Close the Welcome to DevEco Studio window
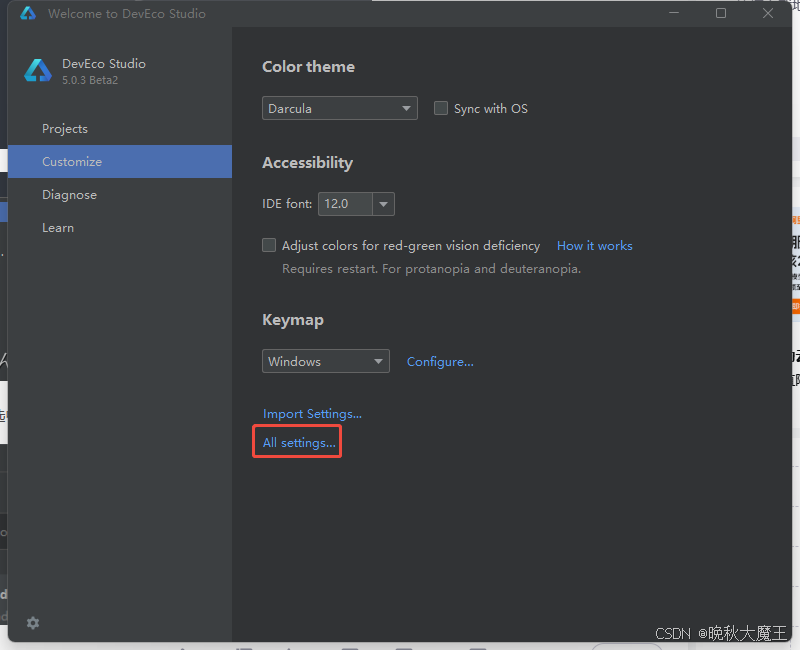 [768, 14]
